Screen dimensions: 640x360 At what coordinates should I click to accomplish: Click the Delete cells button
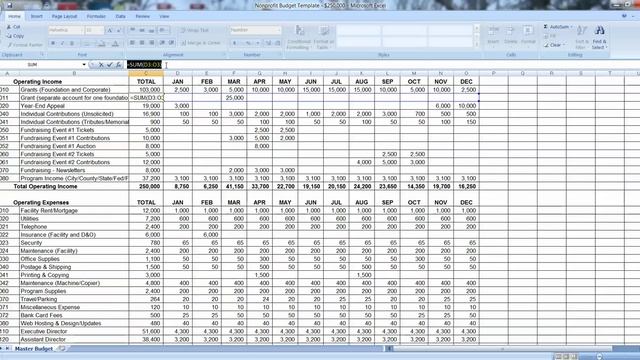click(510, 36)
